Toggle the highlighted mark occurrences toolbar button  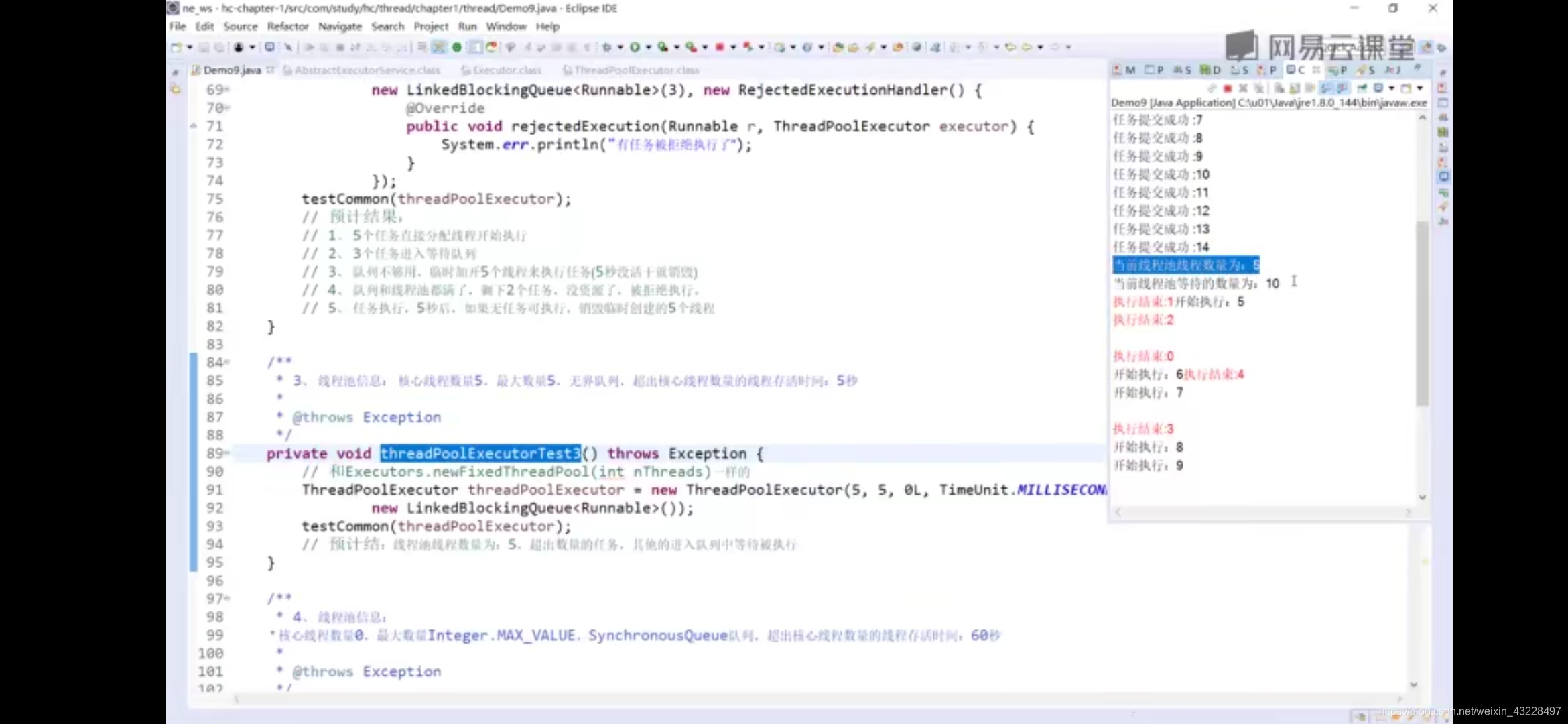(x=439, y=47)
